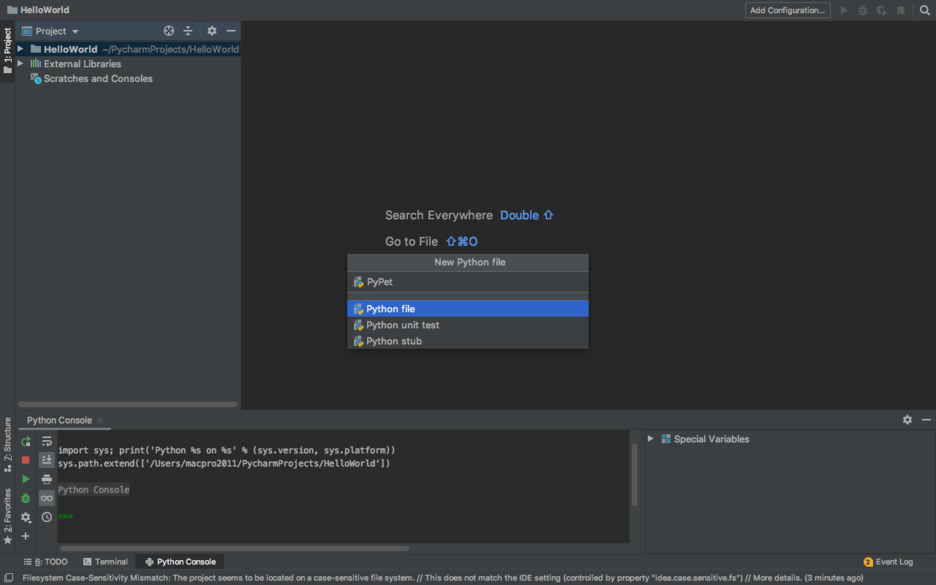The width and height of the screenshot is (936, 585).
Task: Click the Debug bug icon in top toolbar
Action: click(863, 10)
